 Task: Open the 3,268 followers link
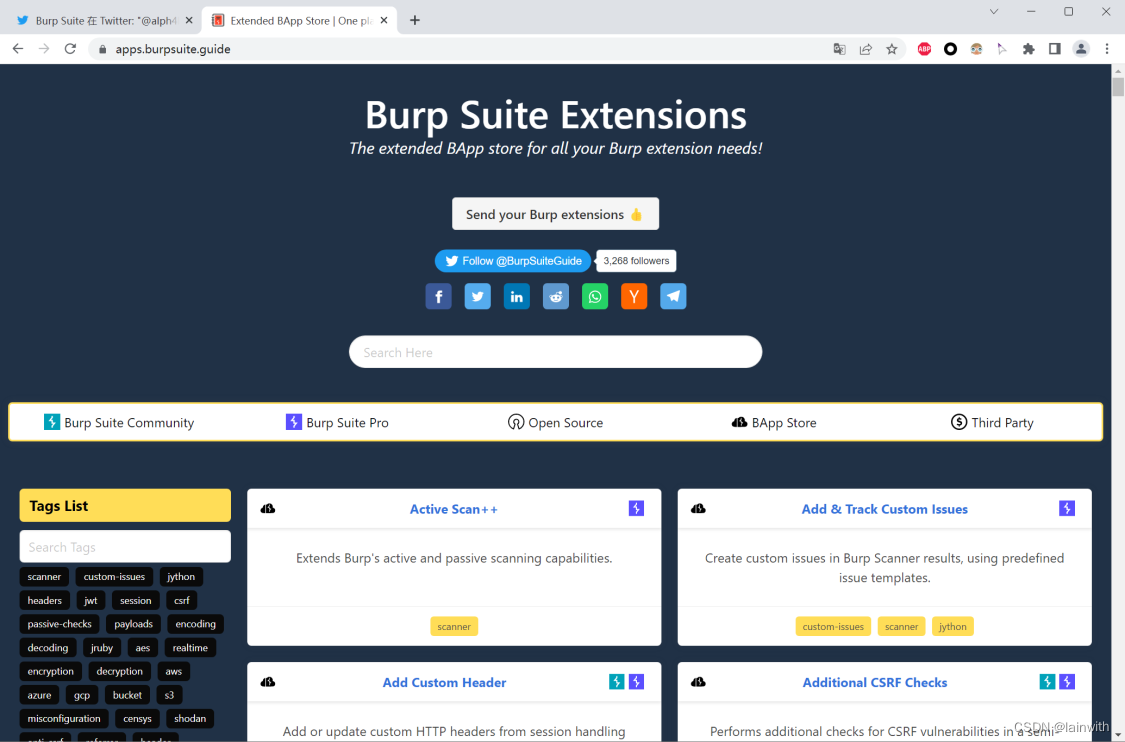pos(636,260)
